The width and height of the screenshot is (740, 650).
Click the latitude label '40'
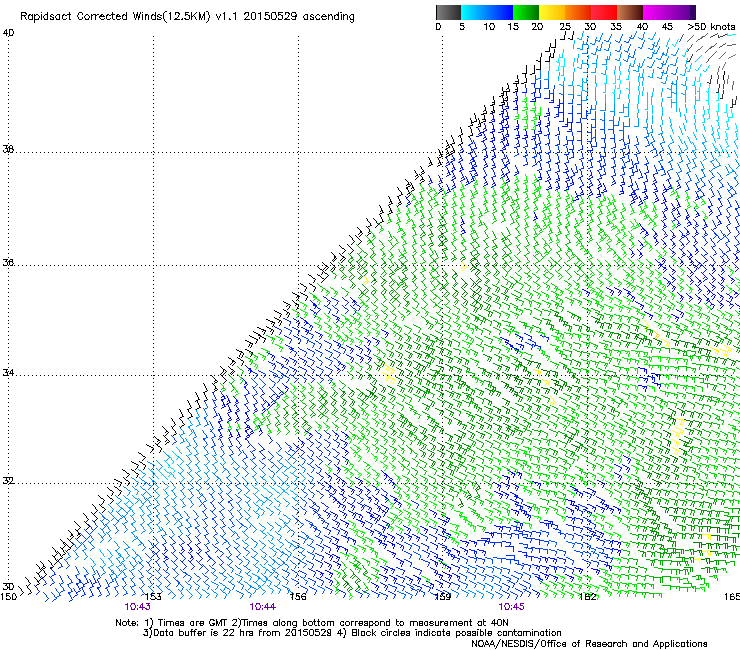(8, 33)
